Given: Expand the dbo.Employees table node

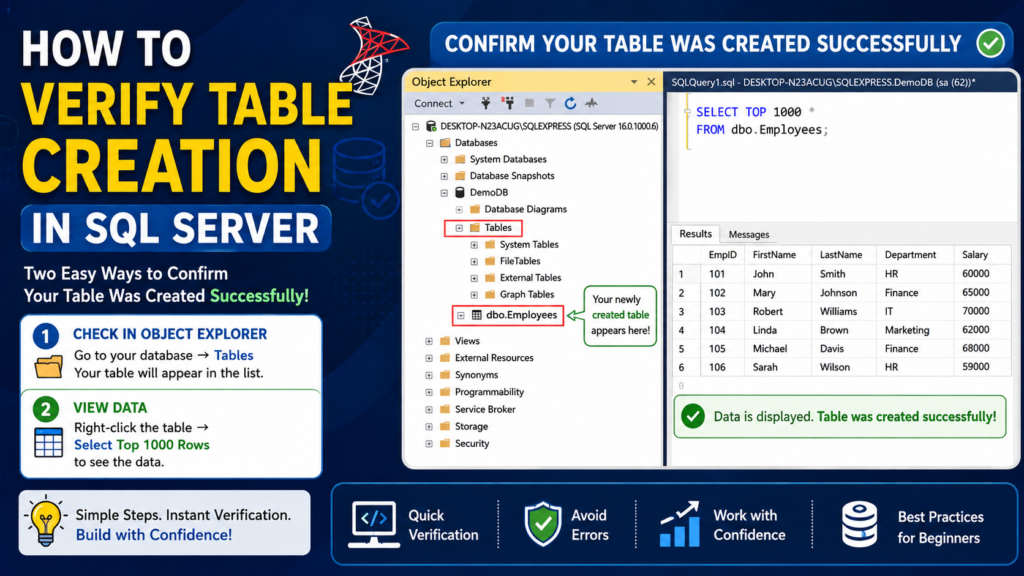Looking at the screenshot, I should [x=461, y=315].
